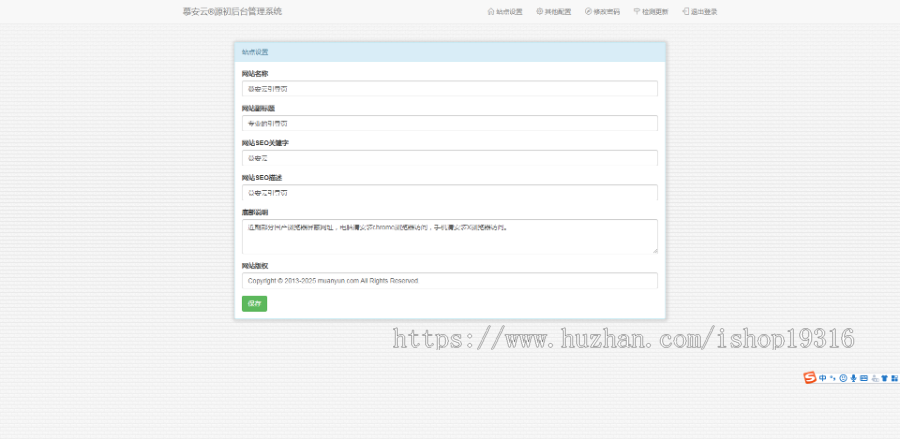This screenshot has height=439, width=900.
Task: Toggle the punctuation mode icon on IME bar
Action: pyautogui.click(x=832, y=378)
